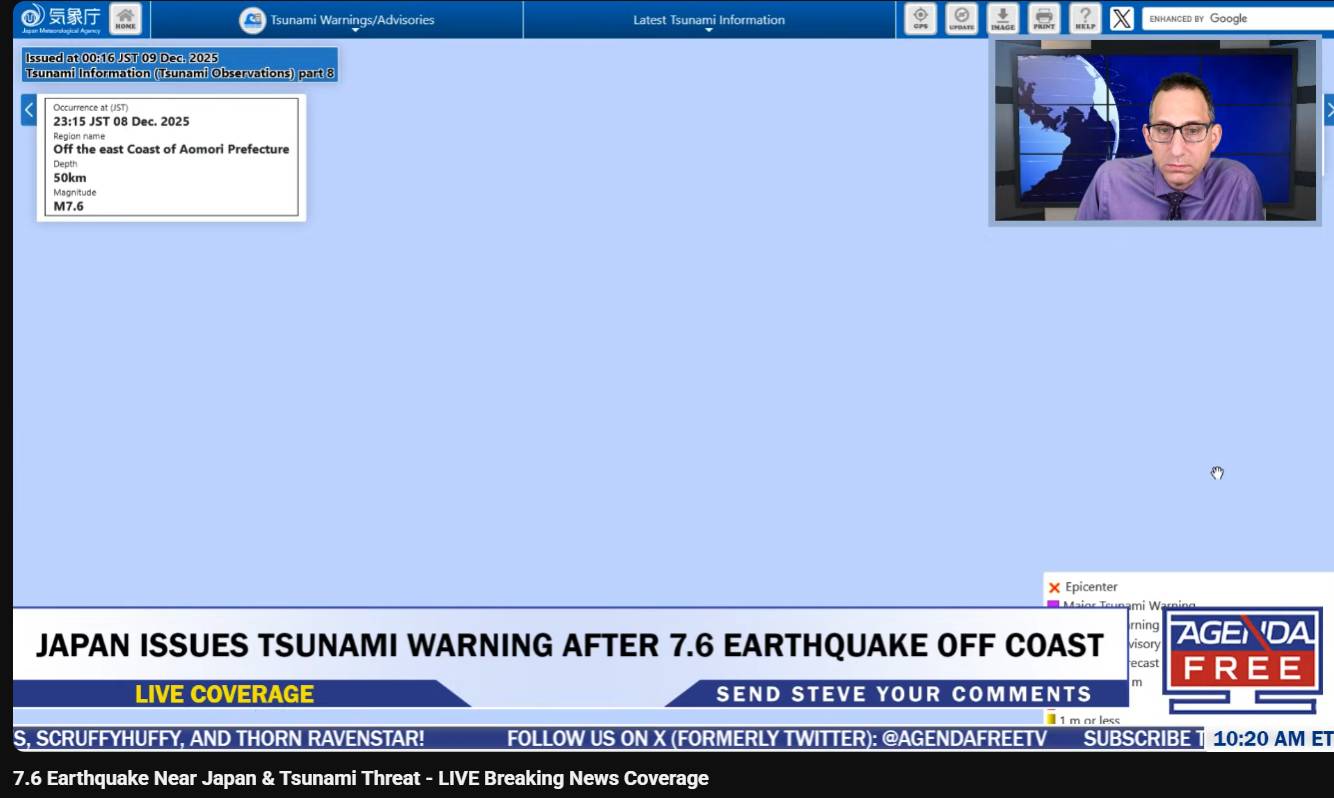The image size is (1334, 798).
Task: Click the Major Tsunami Warning purple swatch
Action: tap(1053, 605)
